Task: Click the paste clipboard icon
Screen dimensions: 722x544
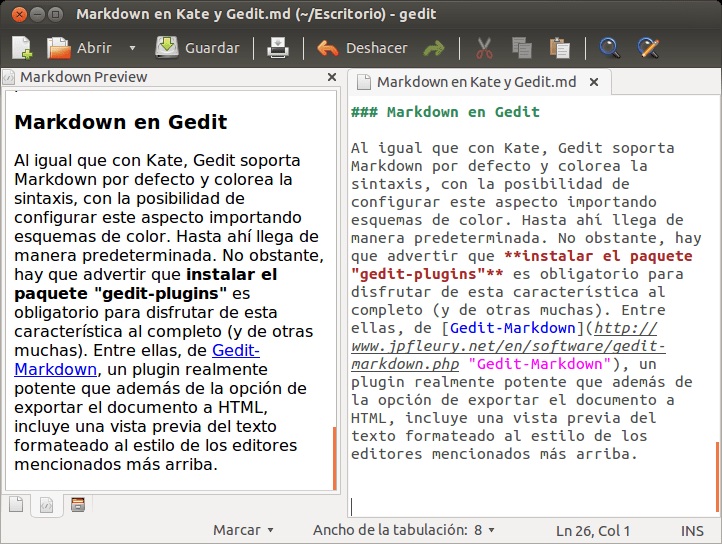Action: click(x=559, y=48)
